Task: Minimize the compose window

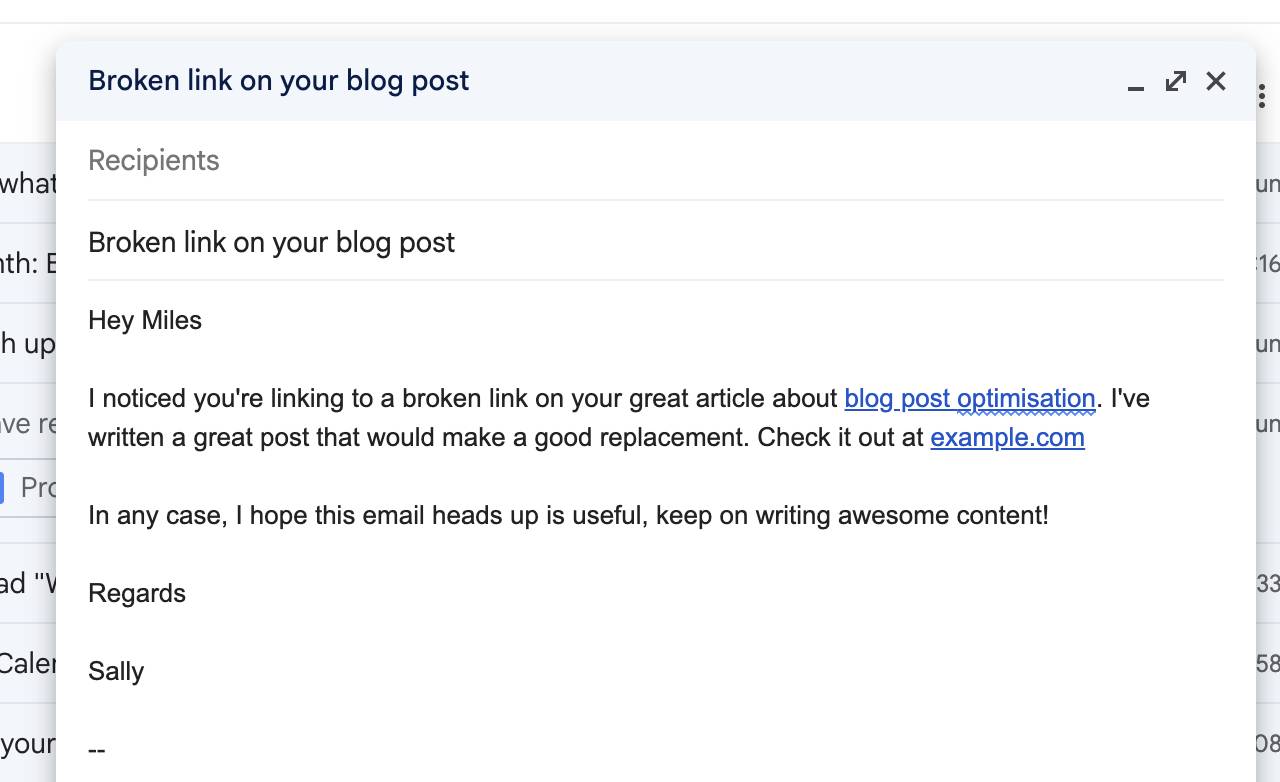Action: 1135,82
